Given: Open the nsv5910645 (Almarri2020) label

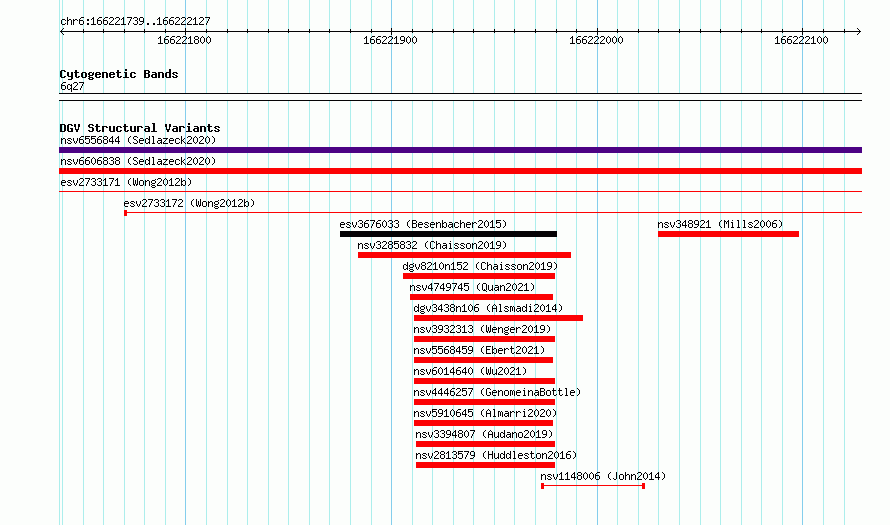Looking at the screenshot, I should (x=485, y=413).
